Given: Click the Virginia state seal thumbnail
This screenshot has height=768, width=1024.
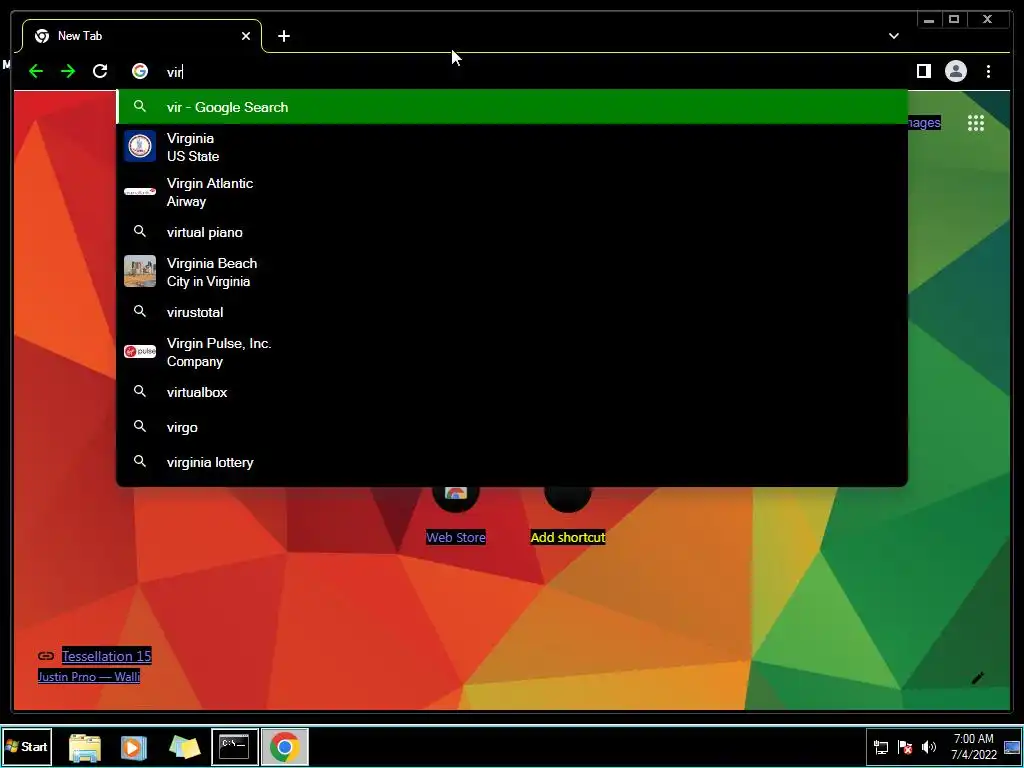Looking at the screenshot, I should 140,146.
